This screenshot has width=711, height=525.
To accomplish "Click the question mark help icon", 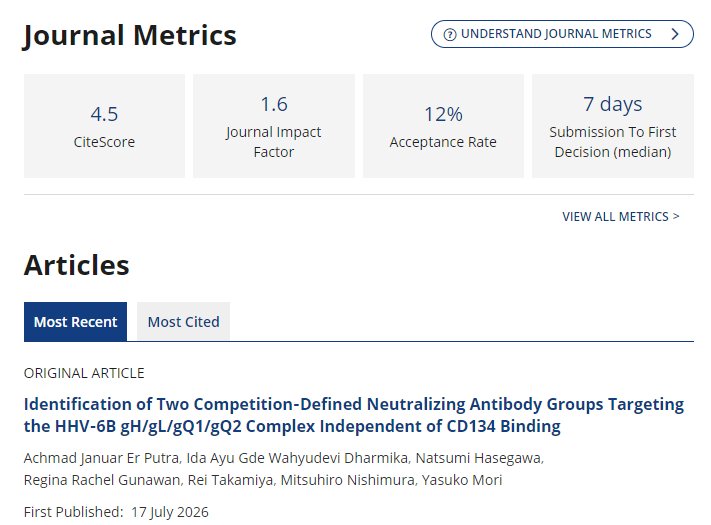I will (x=449, y=34).
